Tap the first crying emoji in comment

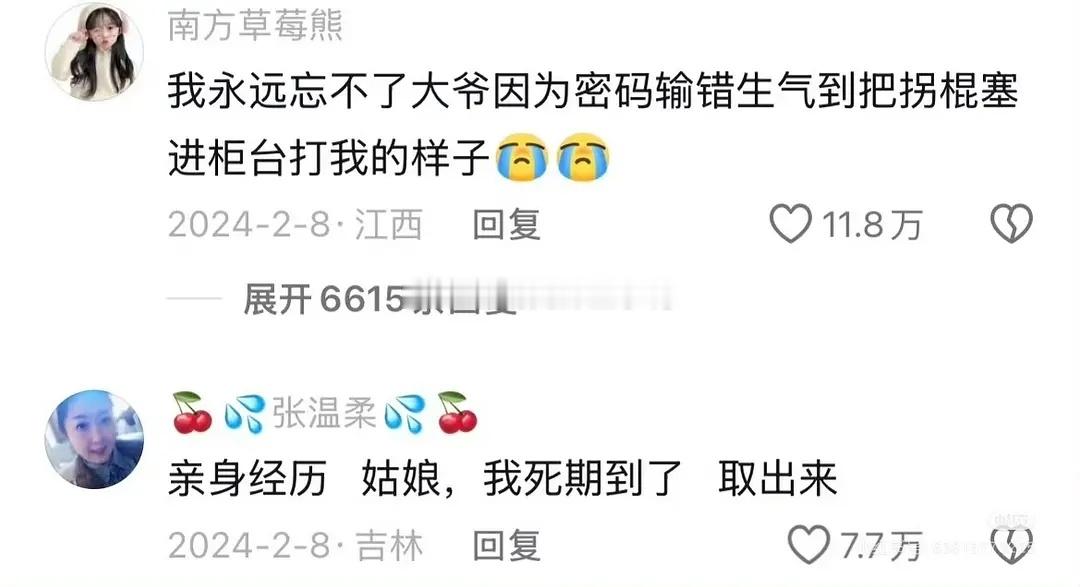coord(521,156)
